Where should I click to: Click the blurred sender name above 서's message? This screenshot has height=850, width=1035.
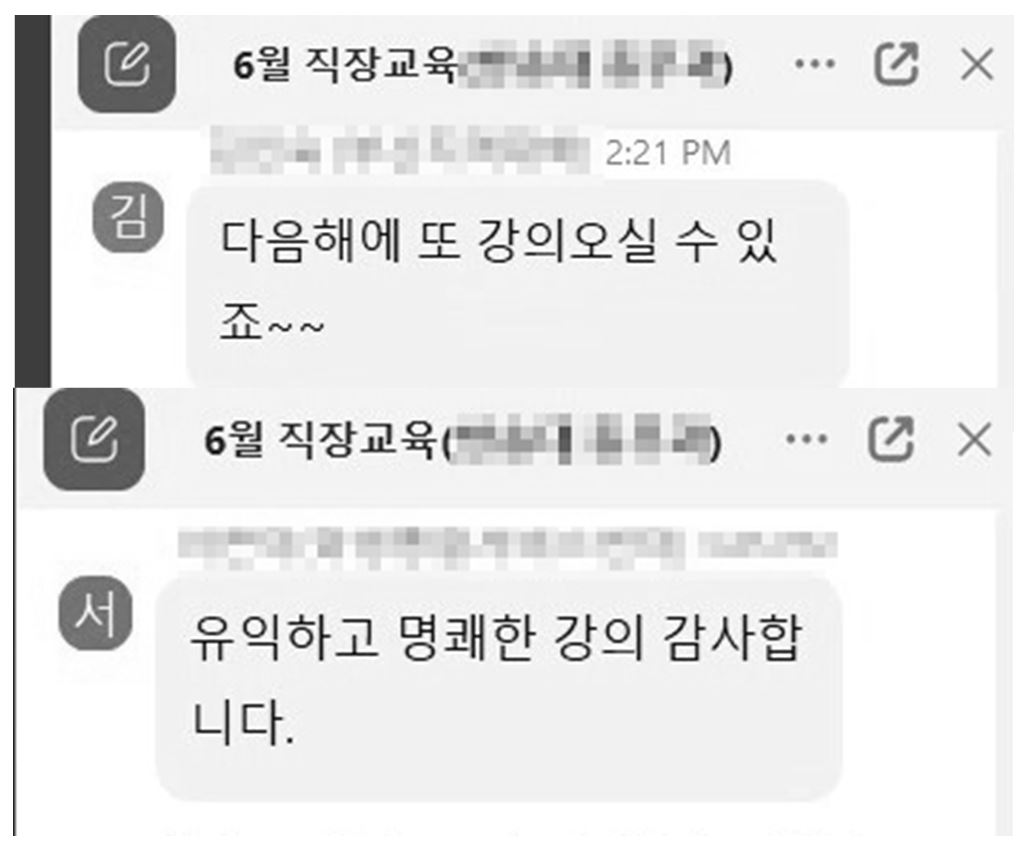pos(508,548)
